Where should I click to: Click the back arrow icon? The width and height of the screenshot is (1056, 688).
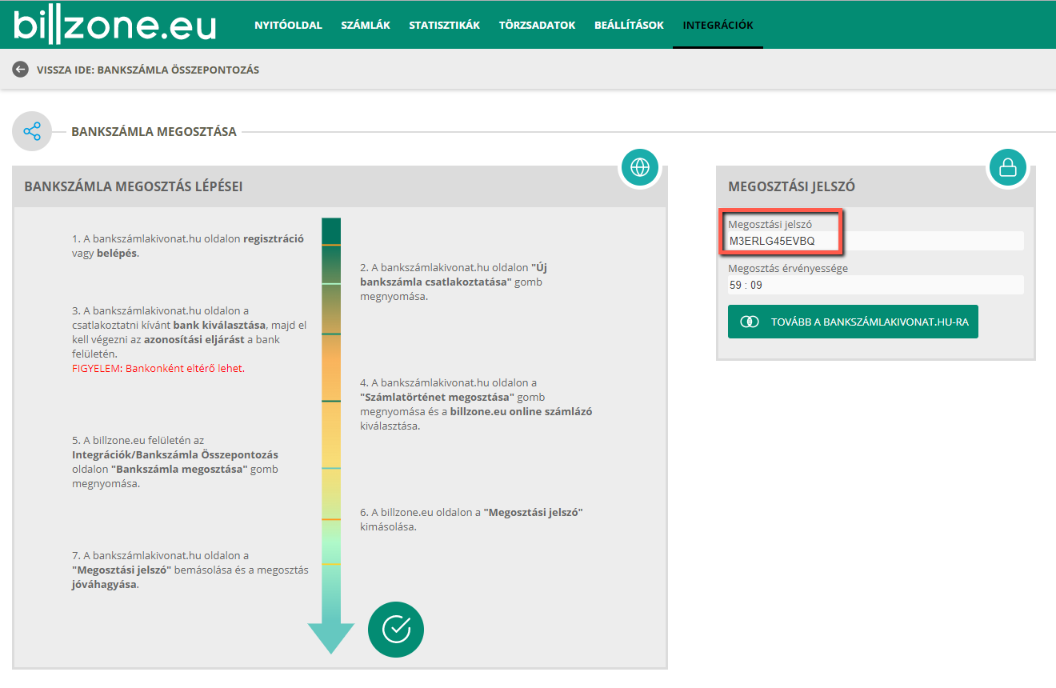tap(20, 69)
